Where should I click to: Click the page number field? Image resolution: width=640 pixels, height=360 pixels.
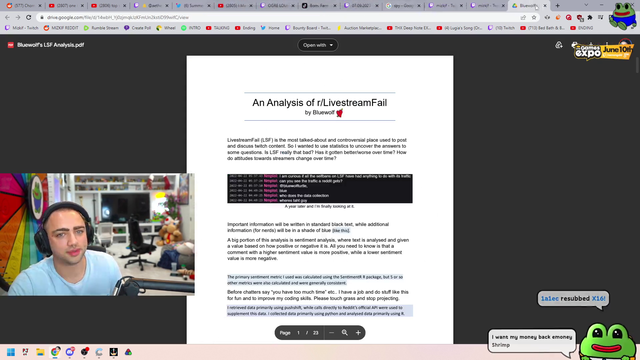(x=298, y=333)
